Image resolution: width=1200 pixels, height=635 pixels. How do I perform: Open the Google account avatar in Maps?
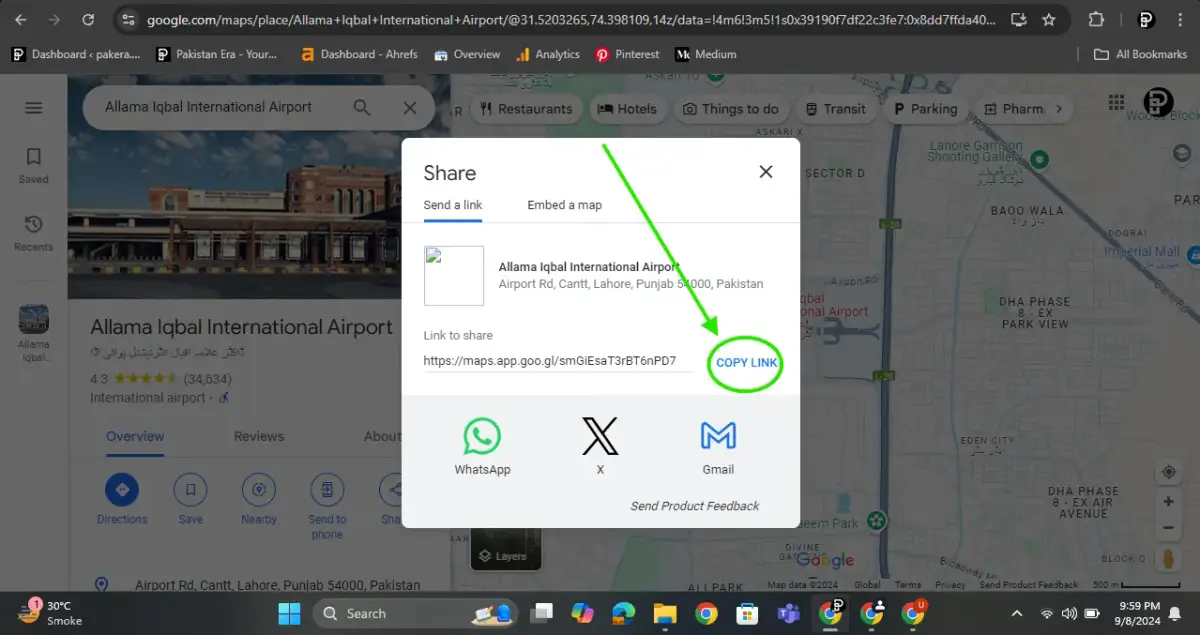[1158, 102]
